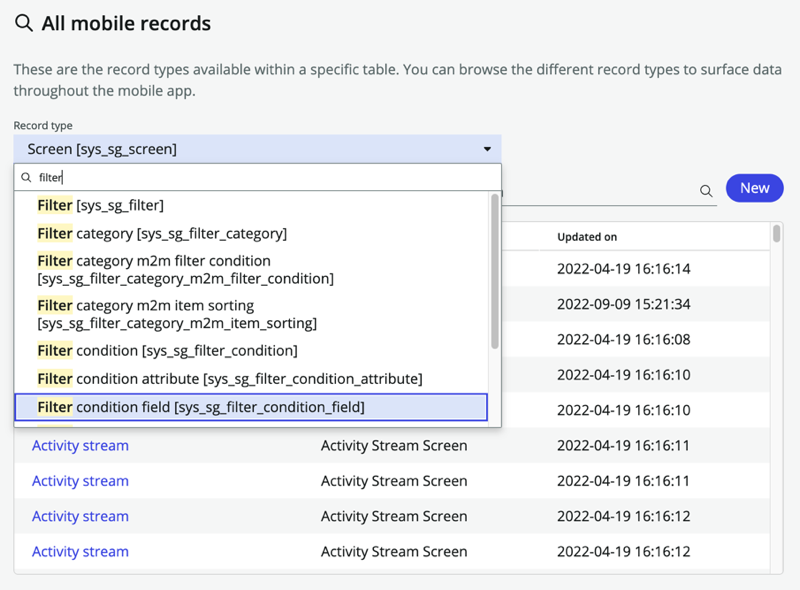
Task: Select Filter category [sys_sg_filter_category] option
Action: (251, 233)
